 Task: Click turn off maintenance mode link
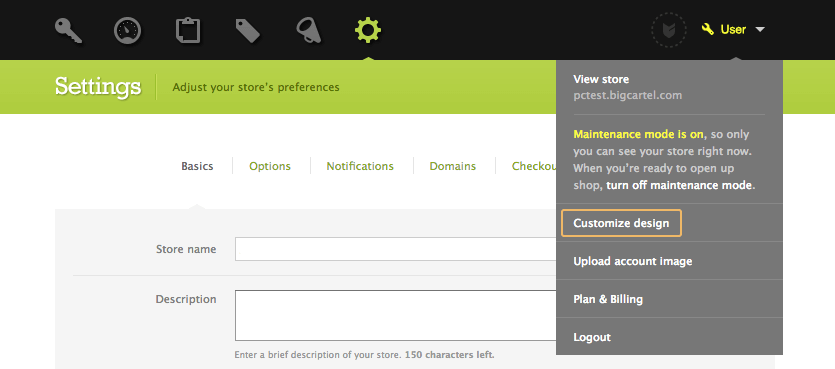(x=680, y=186)
